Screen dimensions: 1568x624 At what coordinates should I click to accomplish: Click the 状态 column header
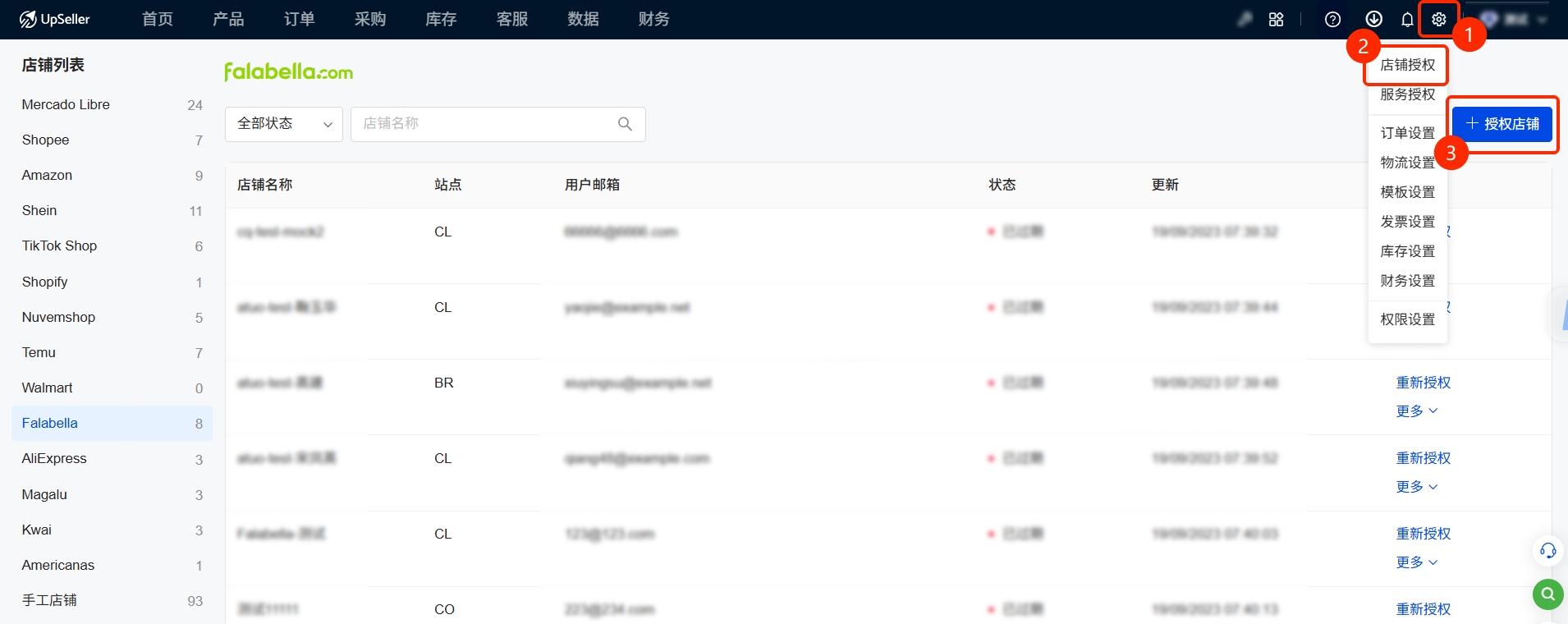click(x=1002, y=185)
